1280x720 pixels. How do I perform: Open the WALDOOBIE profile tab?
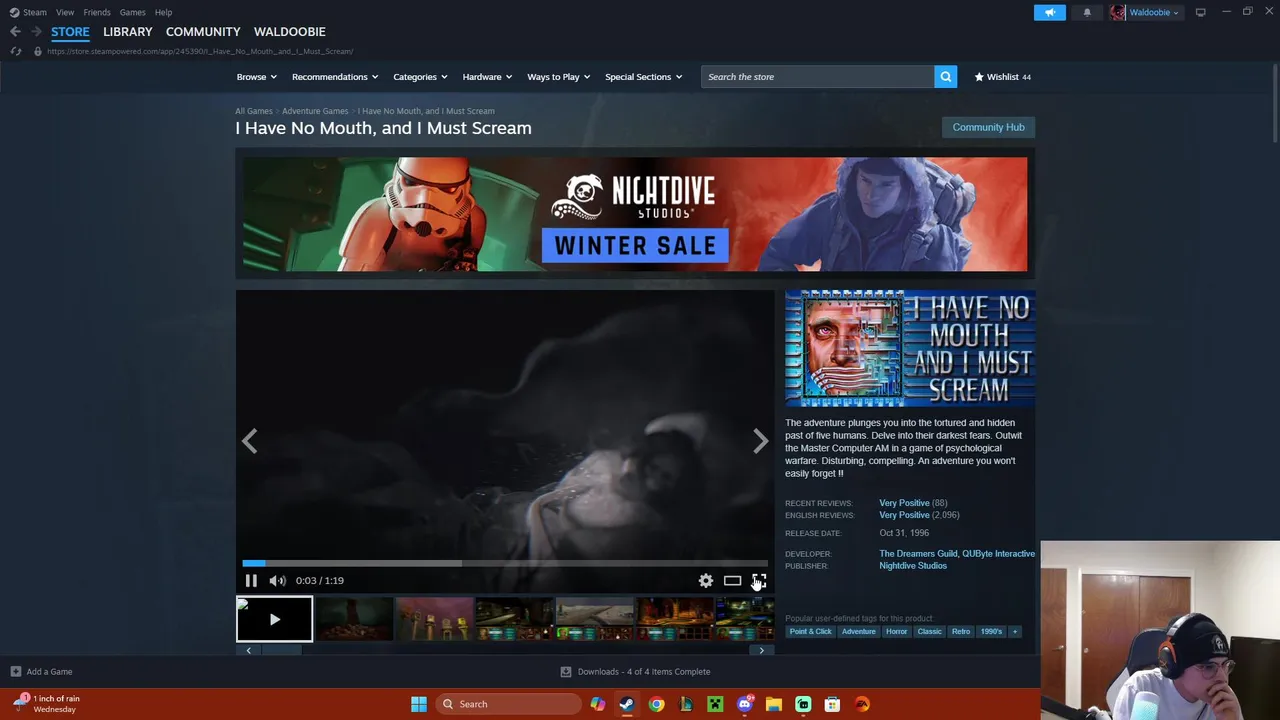tap(289, 32)
